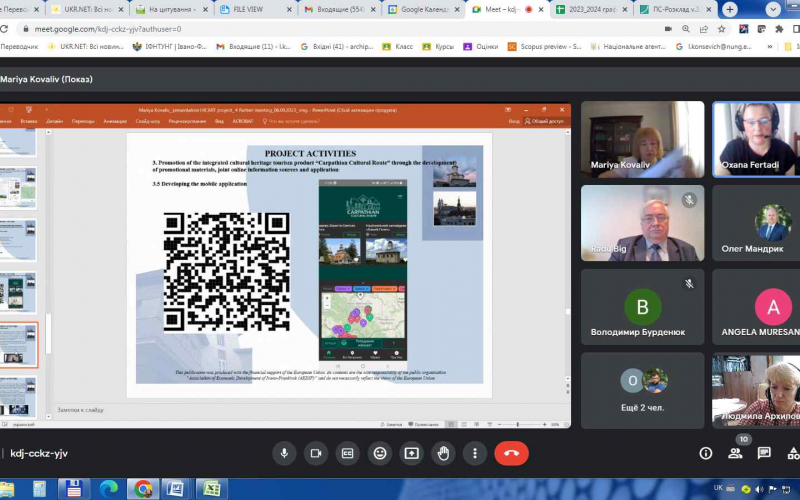Expand the bookmarks overflow chevron
This screenshot has height=500, width=800.
pyautogui.click(x=769, y=46)
